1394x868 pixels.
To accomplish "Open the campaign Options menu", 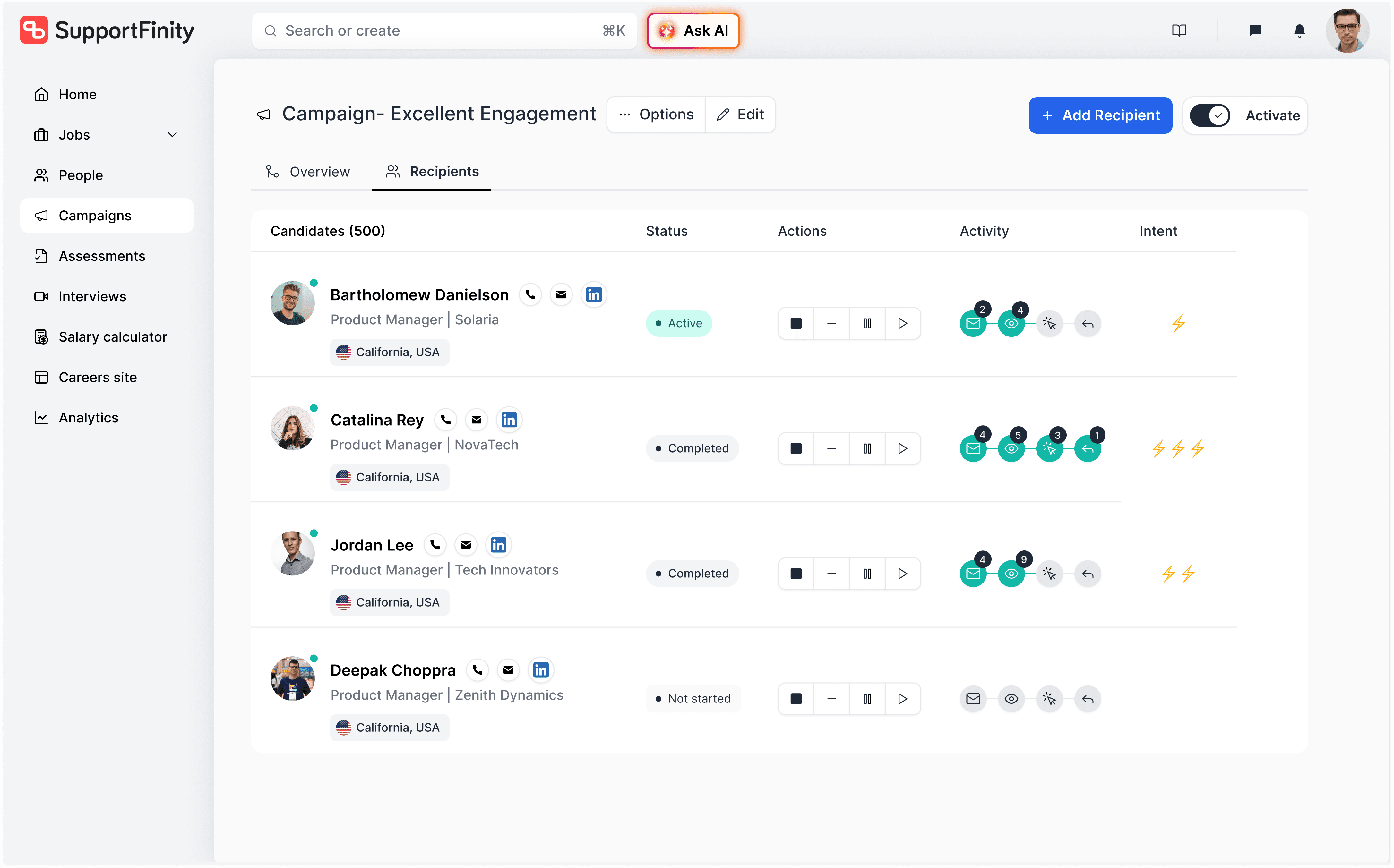I will (x=656, y=114).
